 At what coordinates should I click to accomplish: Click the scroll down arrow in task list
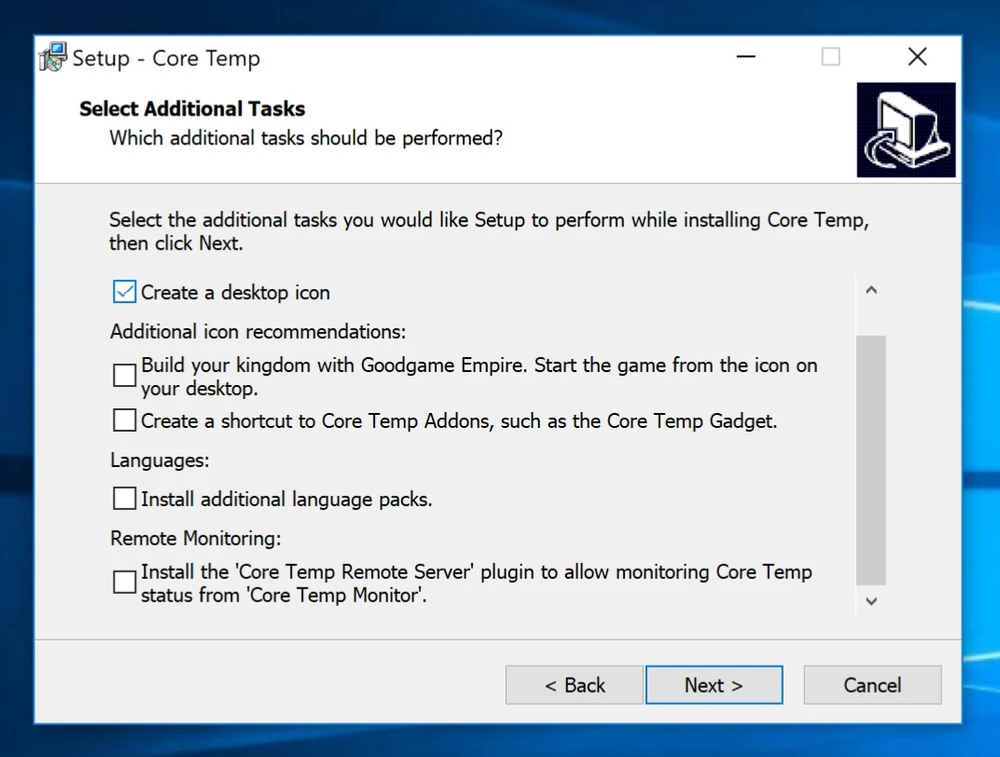[x=871, y=601]
